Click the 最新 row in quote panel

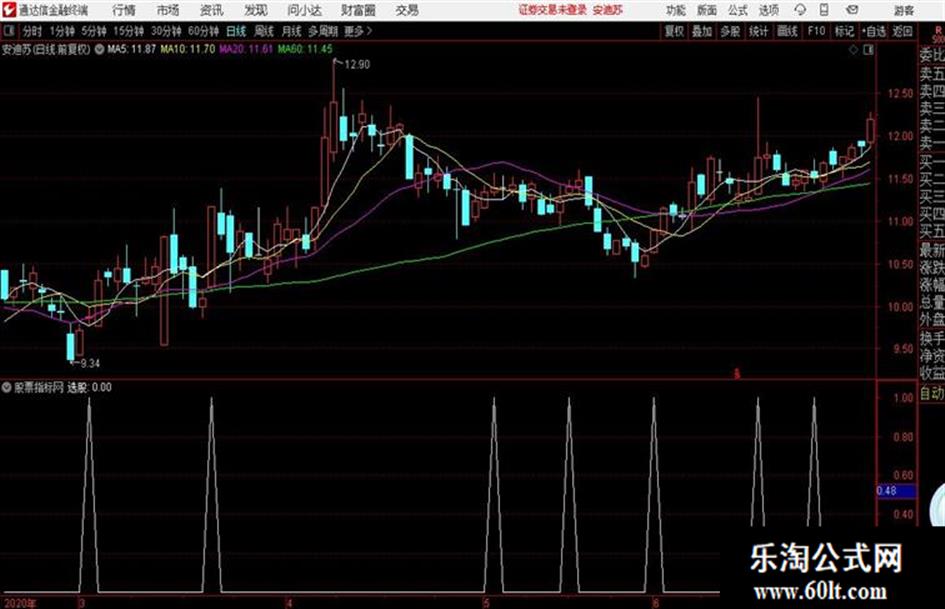[932, 250]
